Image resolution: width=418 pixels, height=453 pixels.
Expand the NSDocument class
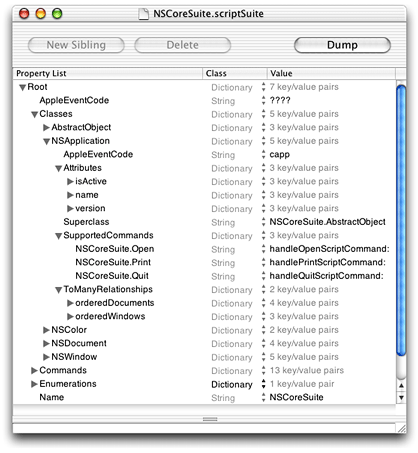coord(46,343)
